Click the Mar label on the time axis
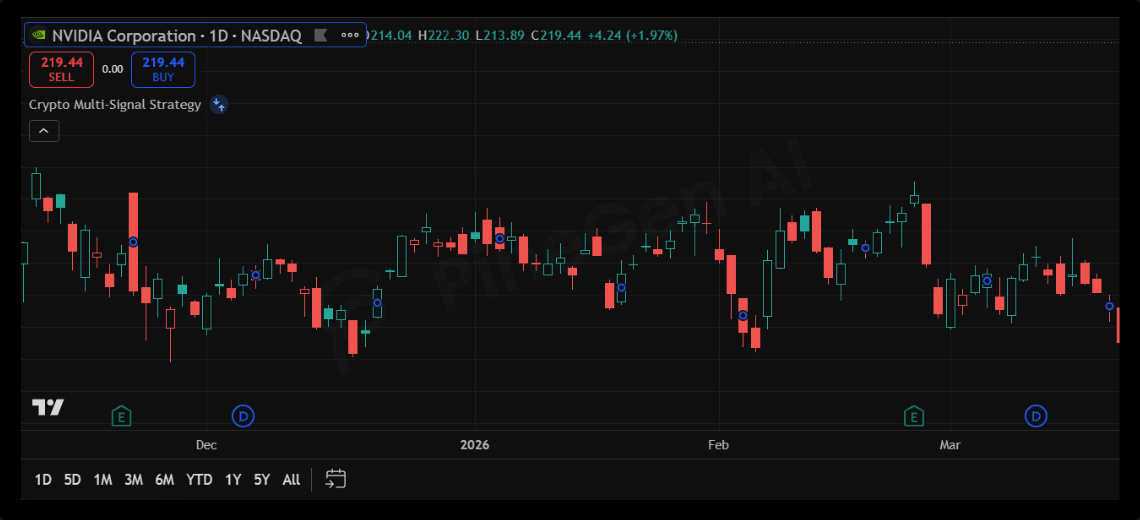 tap(950, 444)
